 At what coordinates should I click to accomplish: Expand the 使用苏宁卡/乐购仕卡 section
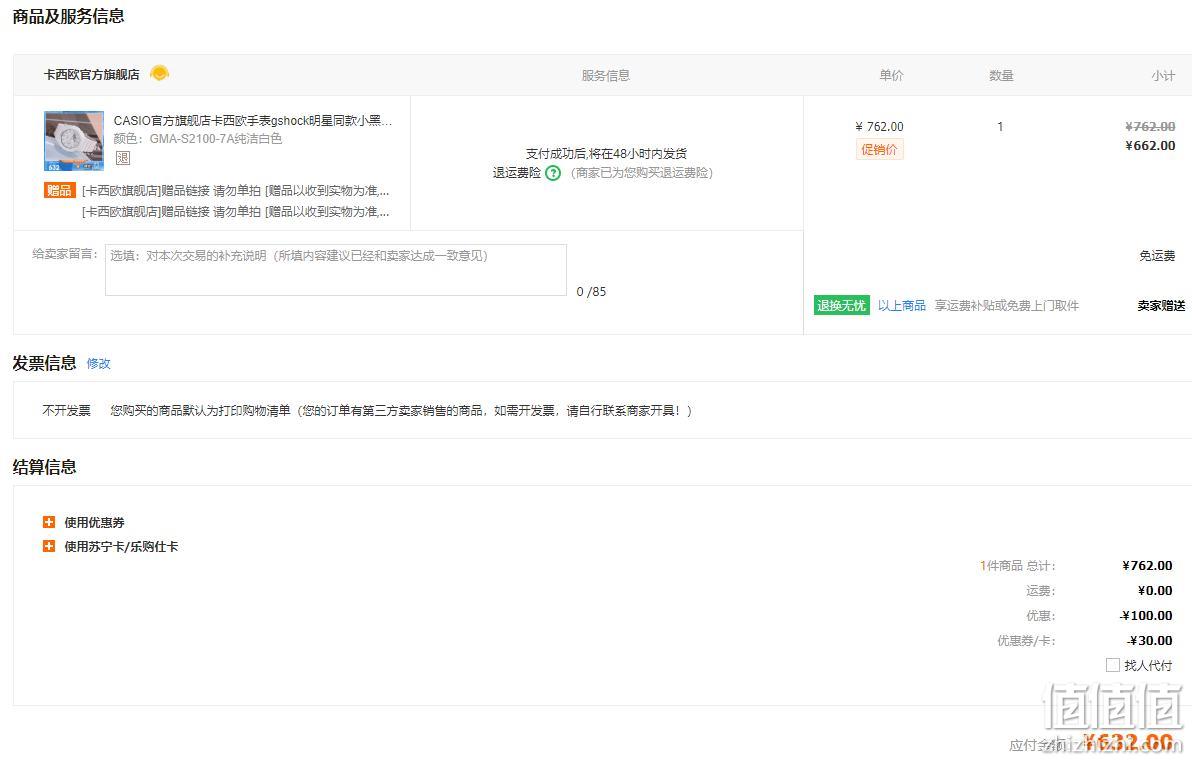click(x=49, y=547)
